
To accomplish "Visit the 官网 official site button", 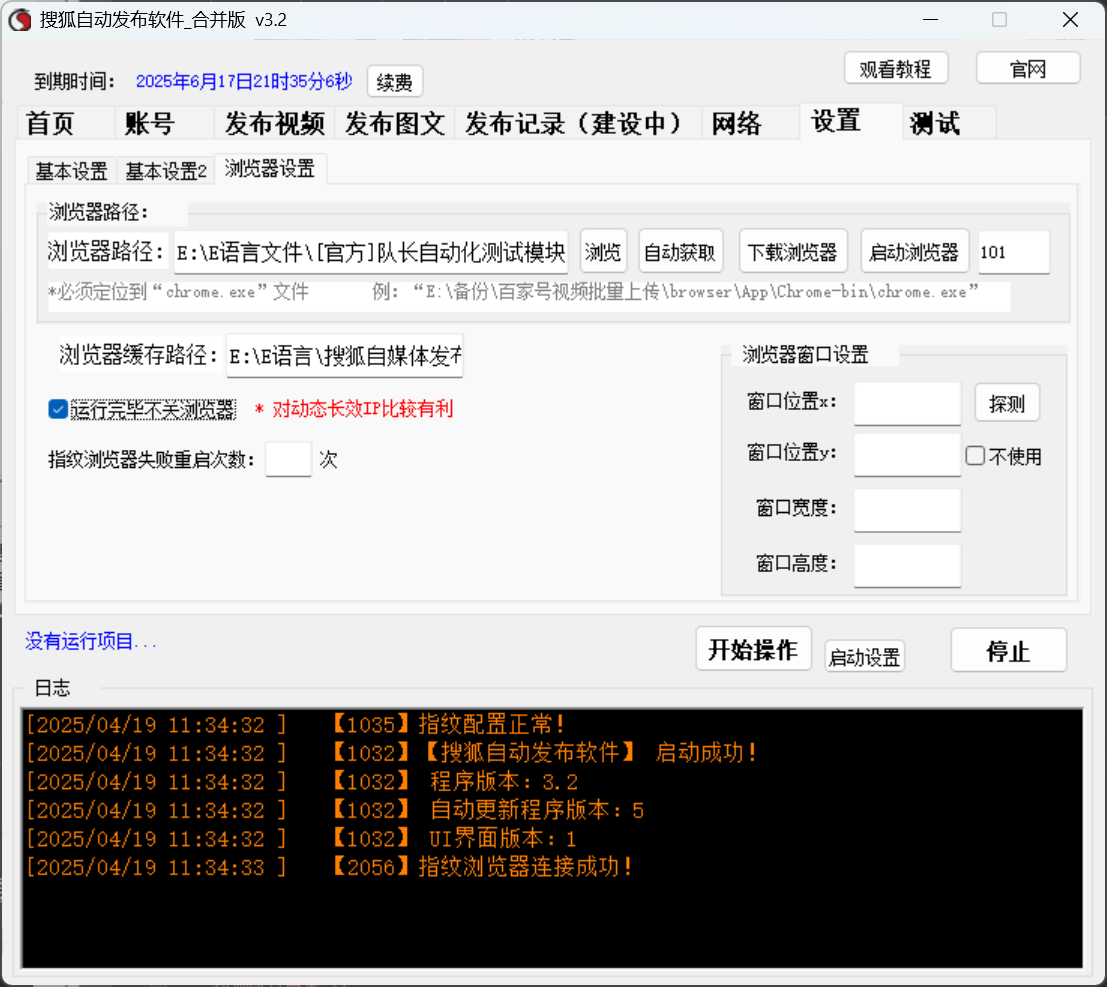I will coord(1028,68).
